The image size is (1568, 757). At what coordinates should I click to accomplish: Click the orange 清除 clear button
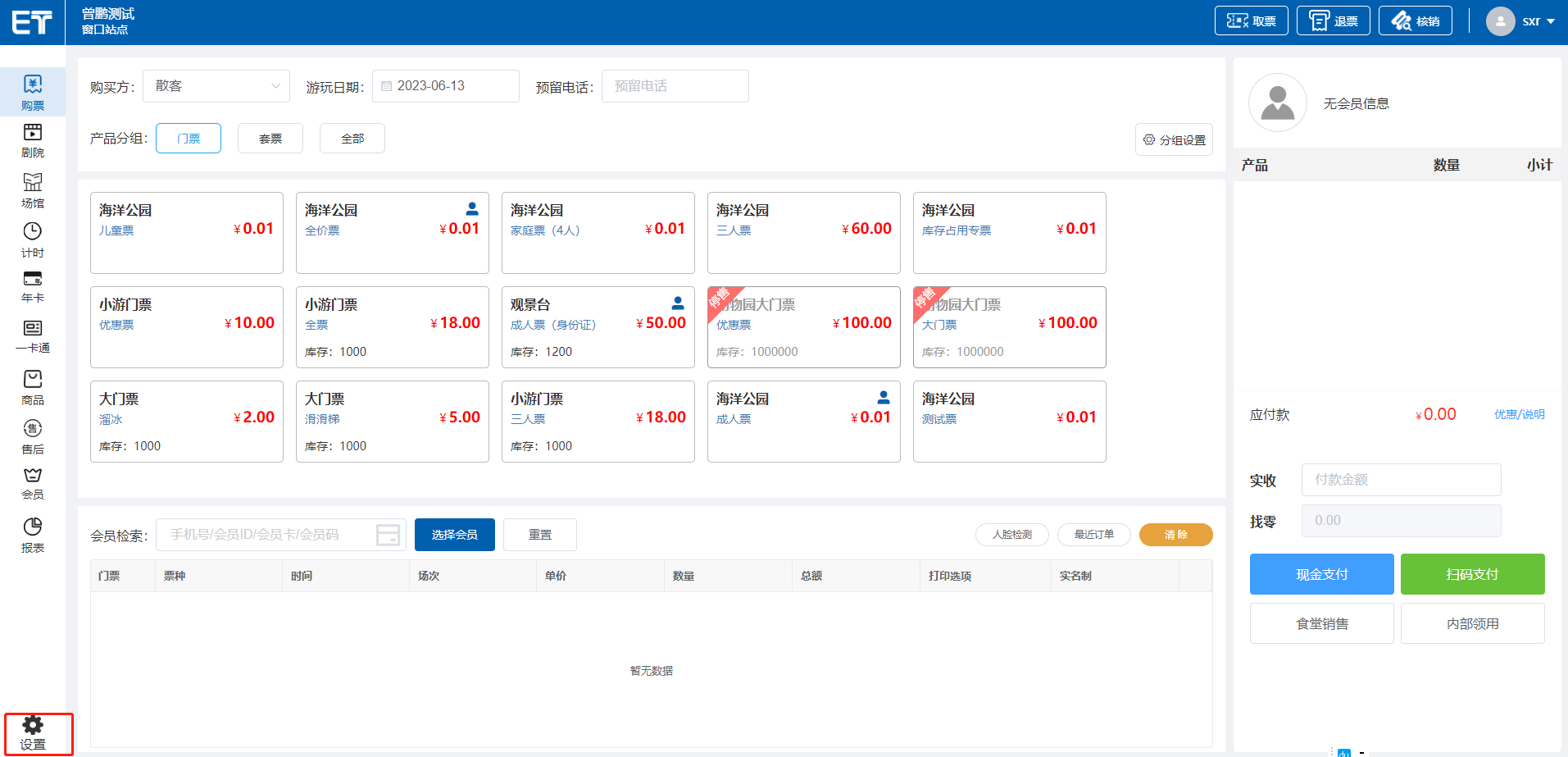click(1175, 535)
